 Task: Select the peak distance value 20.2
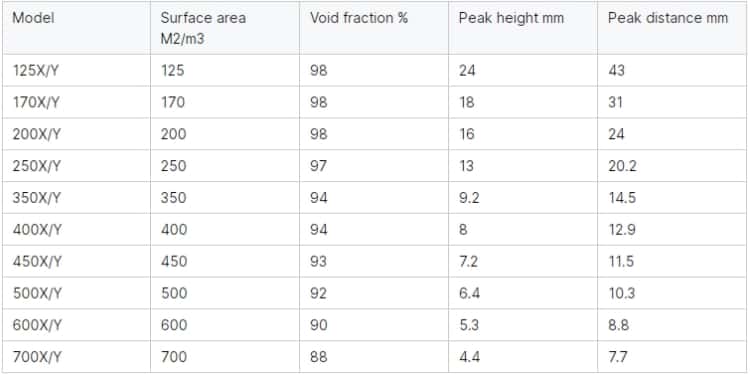622,166
